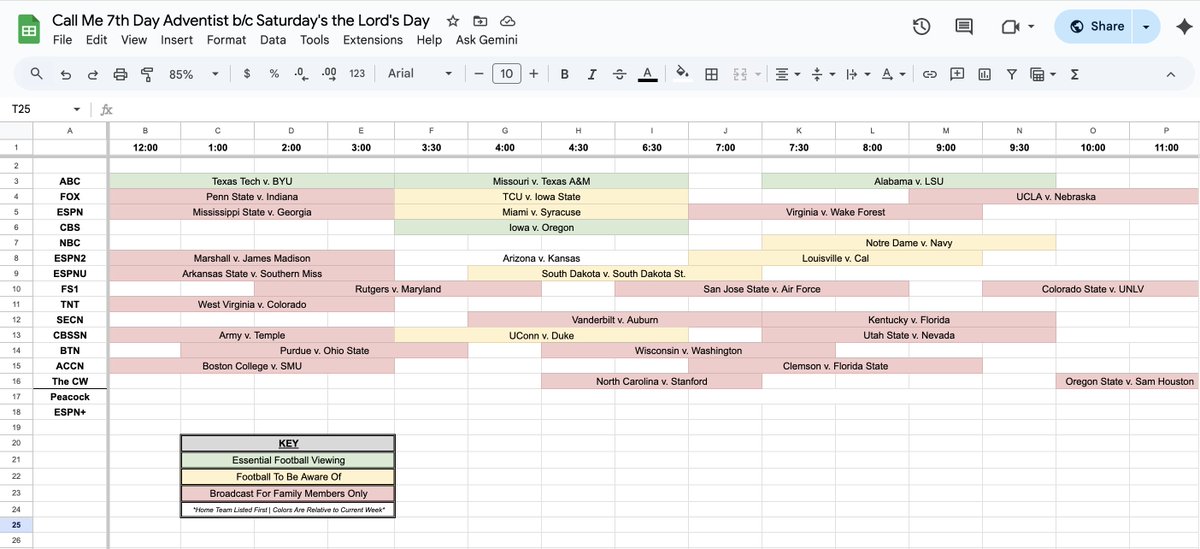Image resolution: width=1200 pixels, height=549 pixels.
Task: Print the spreadsheet
Action: click(x=121, y=74)
